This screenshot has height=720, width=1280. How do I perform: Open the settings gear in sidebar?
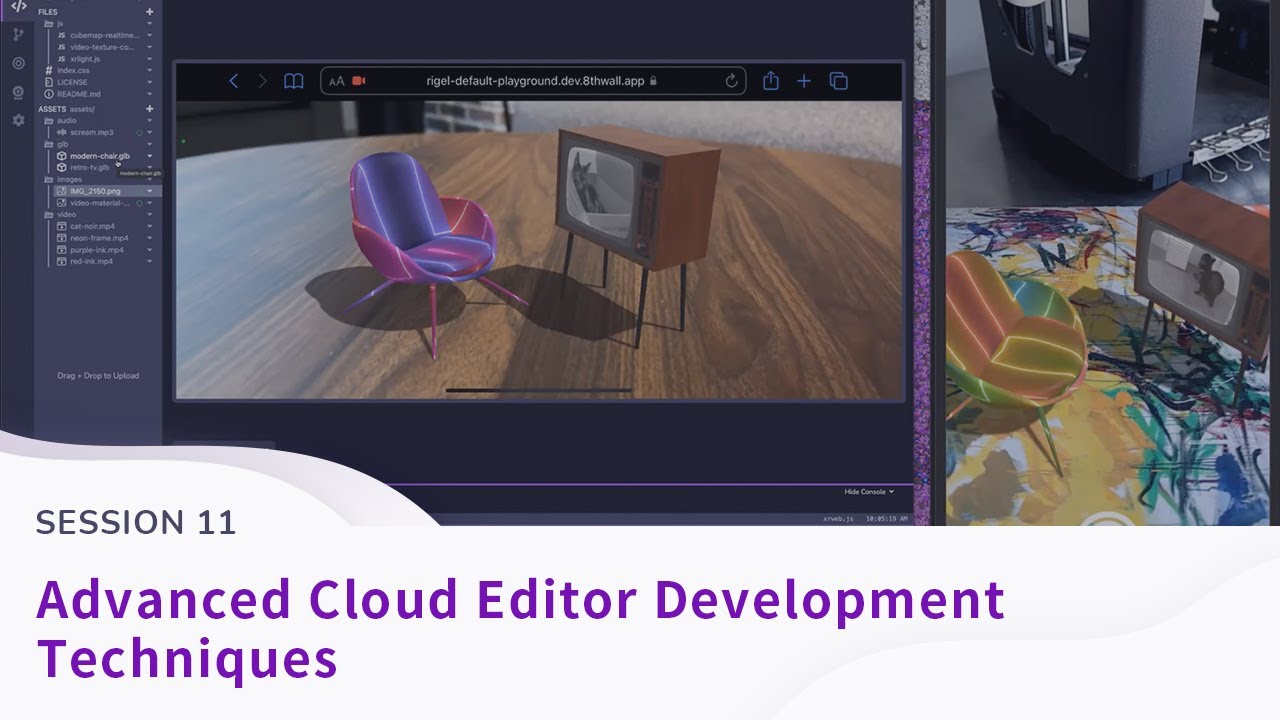(18, 120)
